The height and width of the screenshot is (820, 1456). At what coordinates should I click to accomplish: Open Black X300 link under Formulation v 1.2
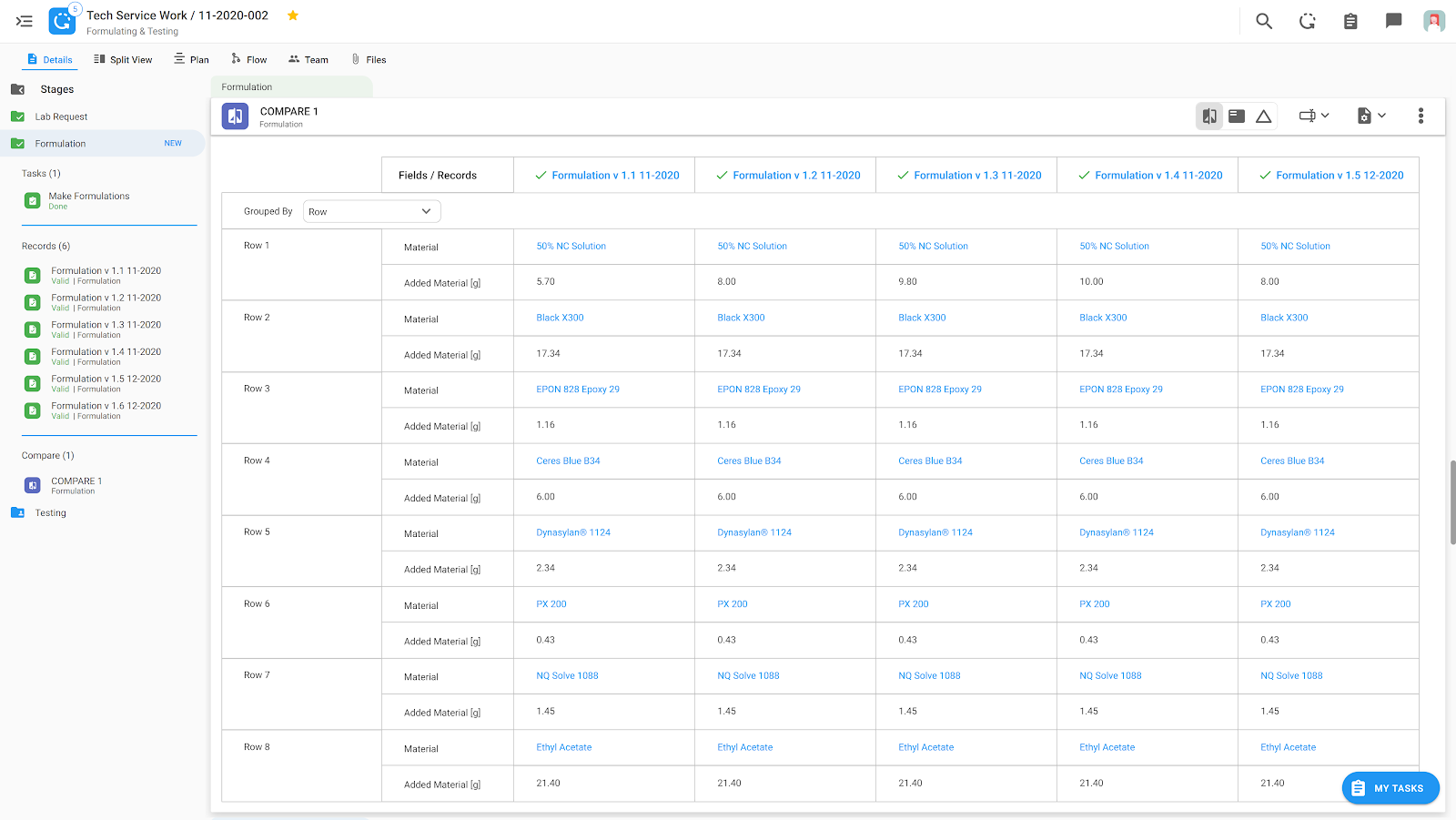[741, 319]
